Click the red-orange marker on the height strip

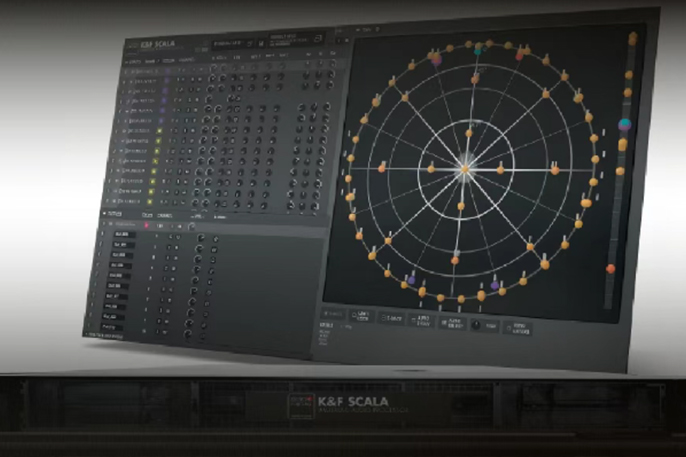pos(610,268)
